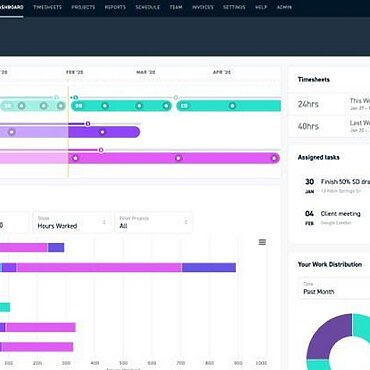Open the Schedule tab
Viewport: 370px width, 370px height.
click(x=147, y=7)
